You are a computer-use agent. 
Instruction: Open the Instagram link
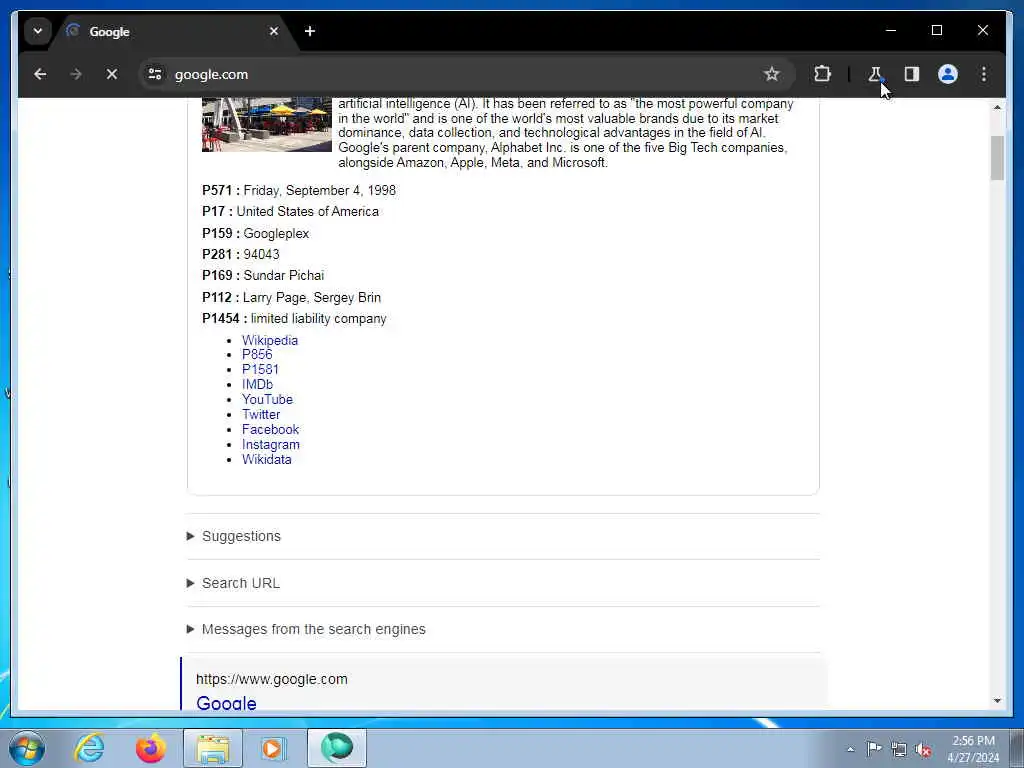click(x=270, y=445)
